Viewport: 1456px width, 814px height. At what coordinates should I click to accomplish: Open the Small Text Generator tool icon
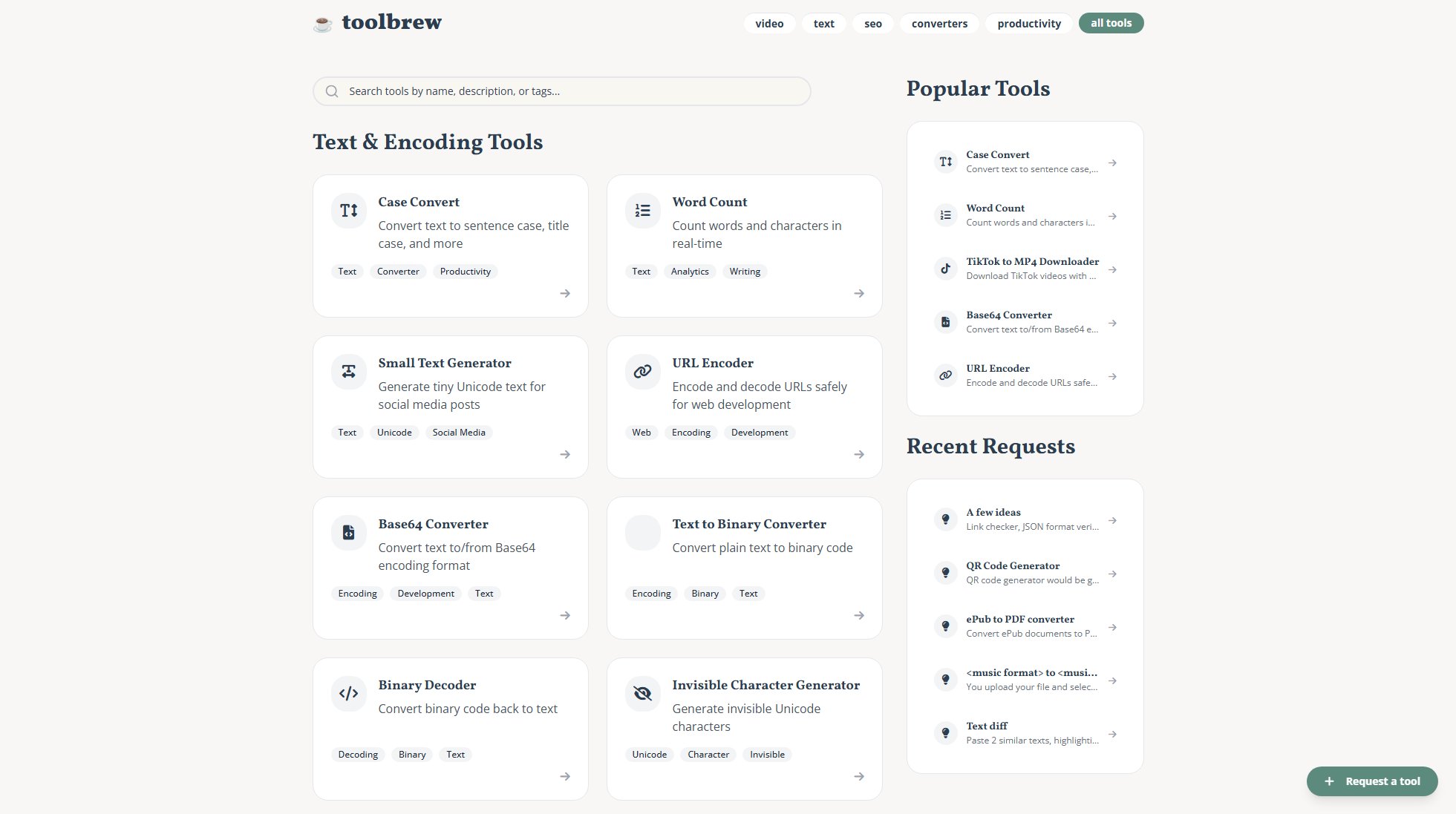(x=347, y=371)
